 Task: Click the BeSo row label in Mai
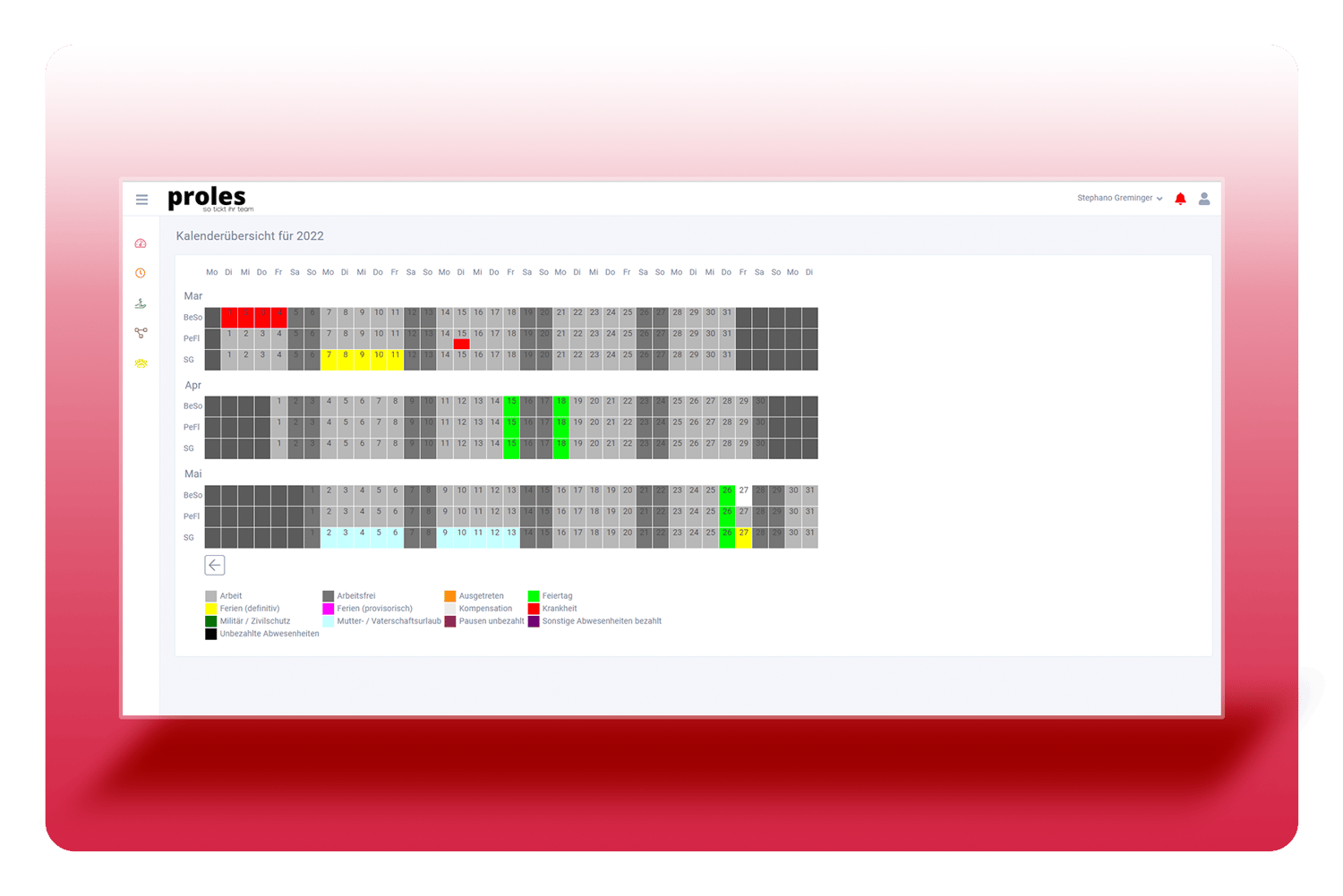[192, 495]
